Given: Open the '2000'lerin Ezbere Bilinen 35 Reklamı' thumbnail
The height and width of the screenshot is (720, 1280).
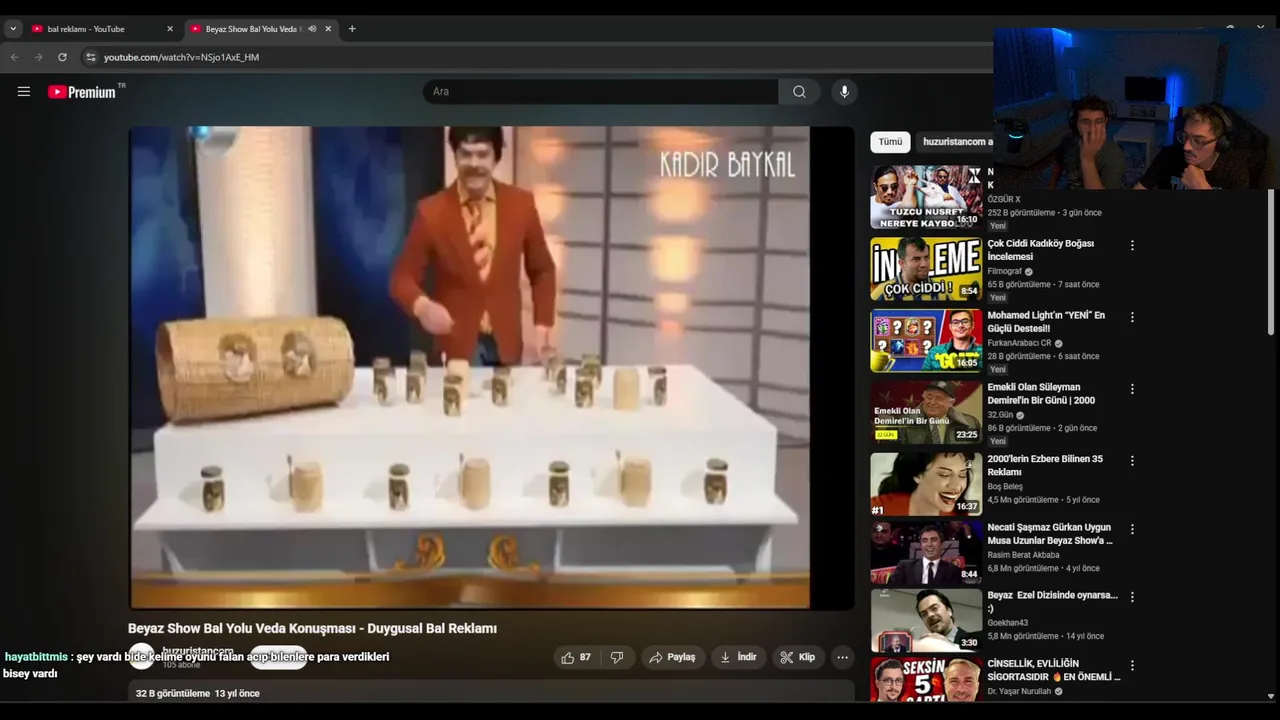Looking at the screenshot, I should click(926, 485).
